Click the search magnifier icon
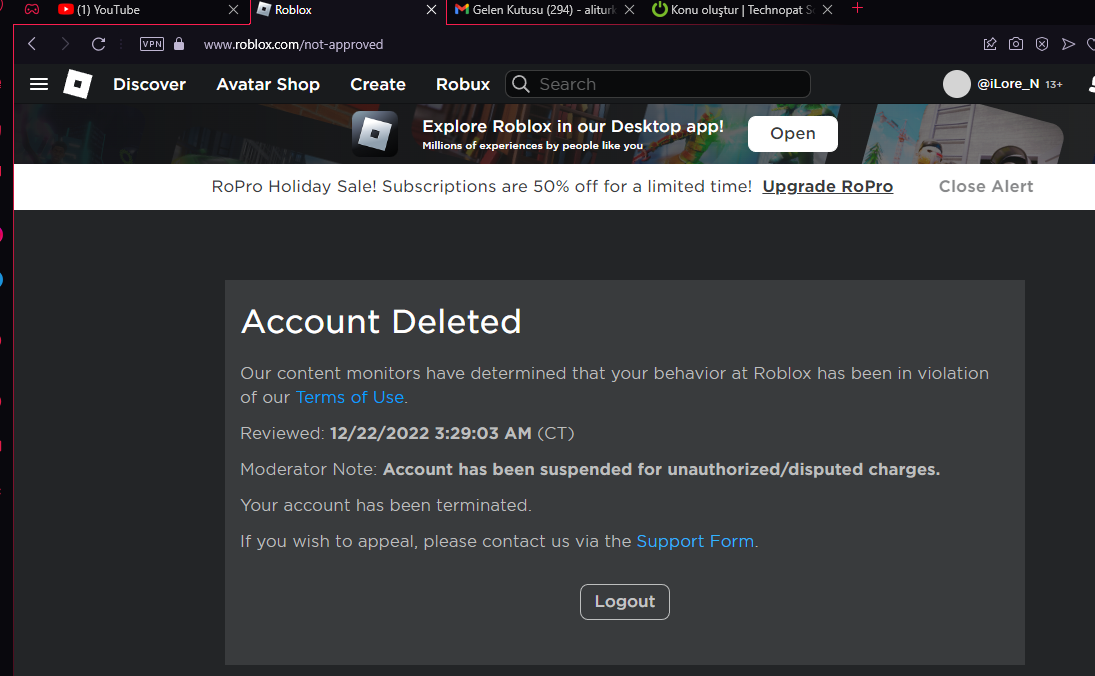The width and height of the screenshot is (1095, 676). tap(520, 84)
